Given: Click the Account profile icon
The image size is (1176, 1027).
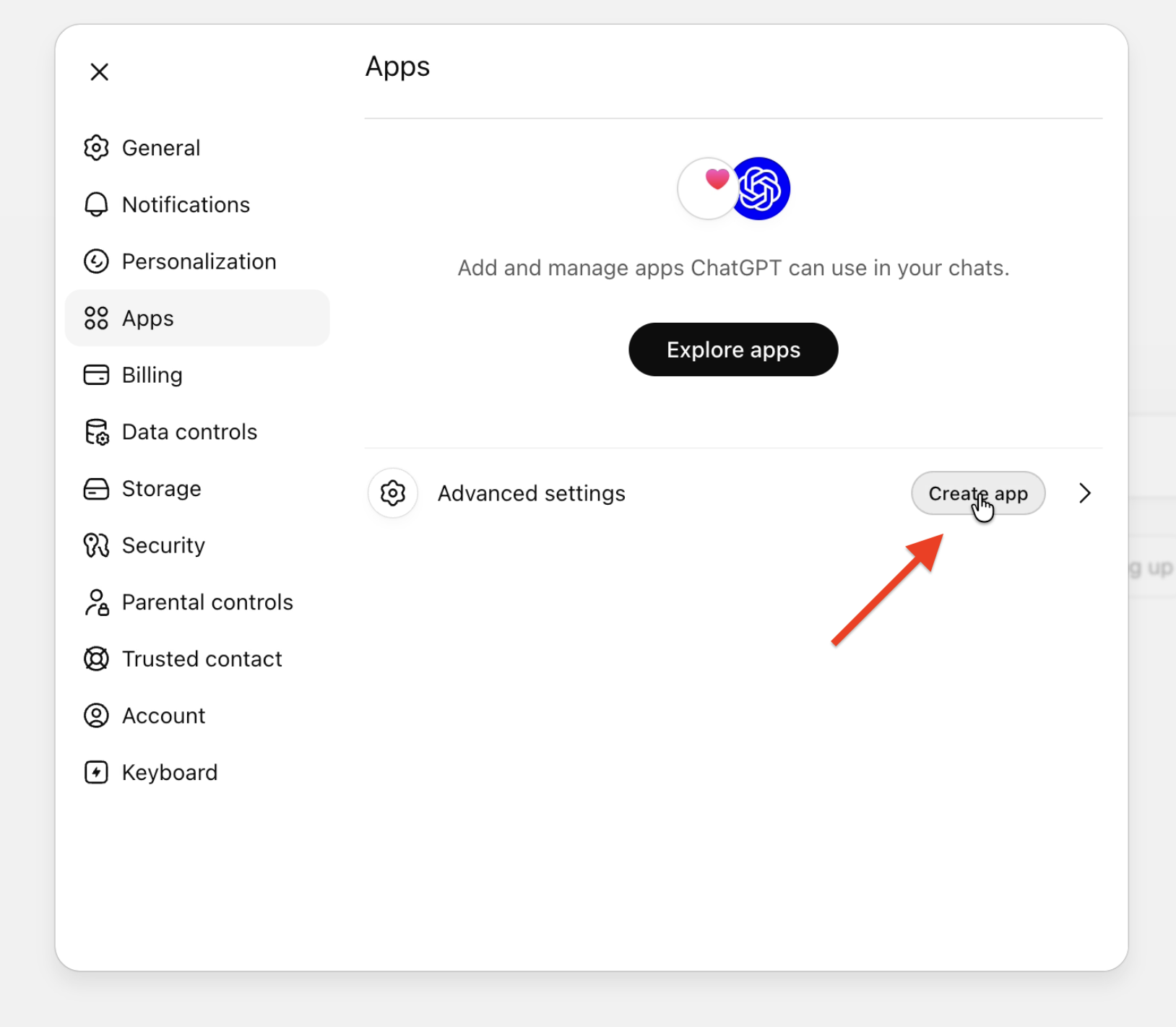Looking at the screenshot, I should pos(96,716).
